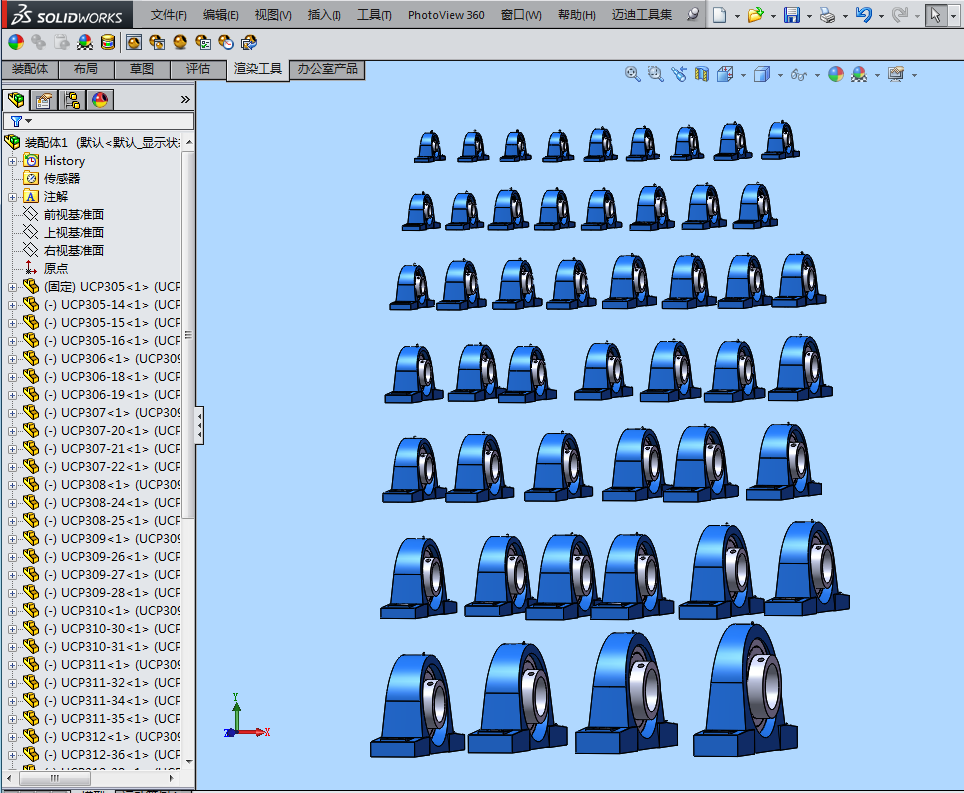Expand the UCP306-18<1> component node
This screenshot has height=793, width=964.
pyautogui.click(x=12, y=377)
